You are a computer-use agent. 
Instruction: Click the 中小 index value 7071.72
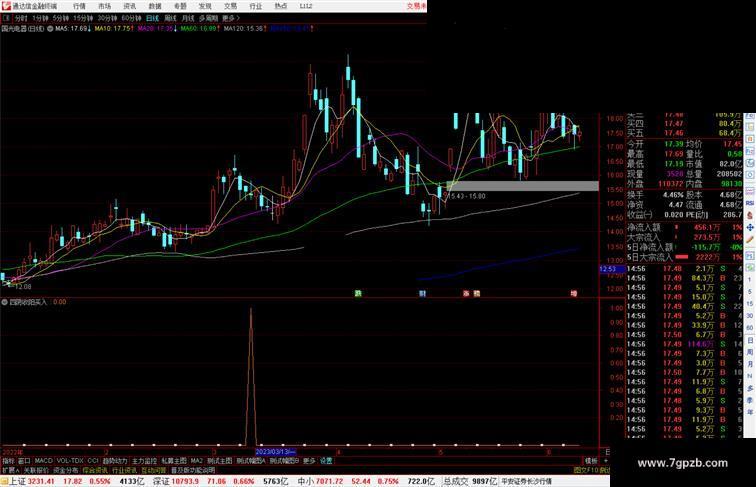(329, 481)
